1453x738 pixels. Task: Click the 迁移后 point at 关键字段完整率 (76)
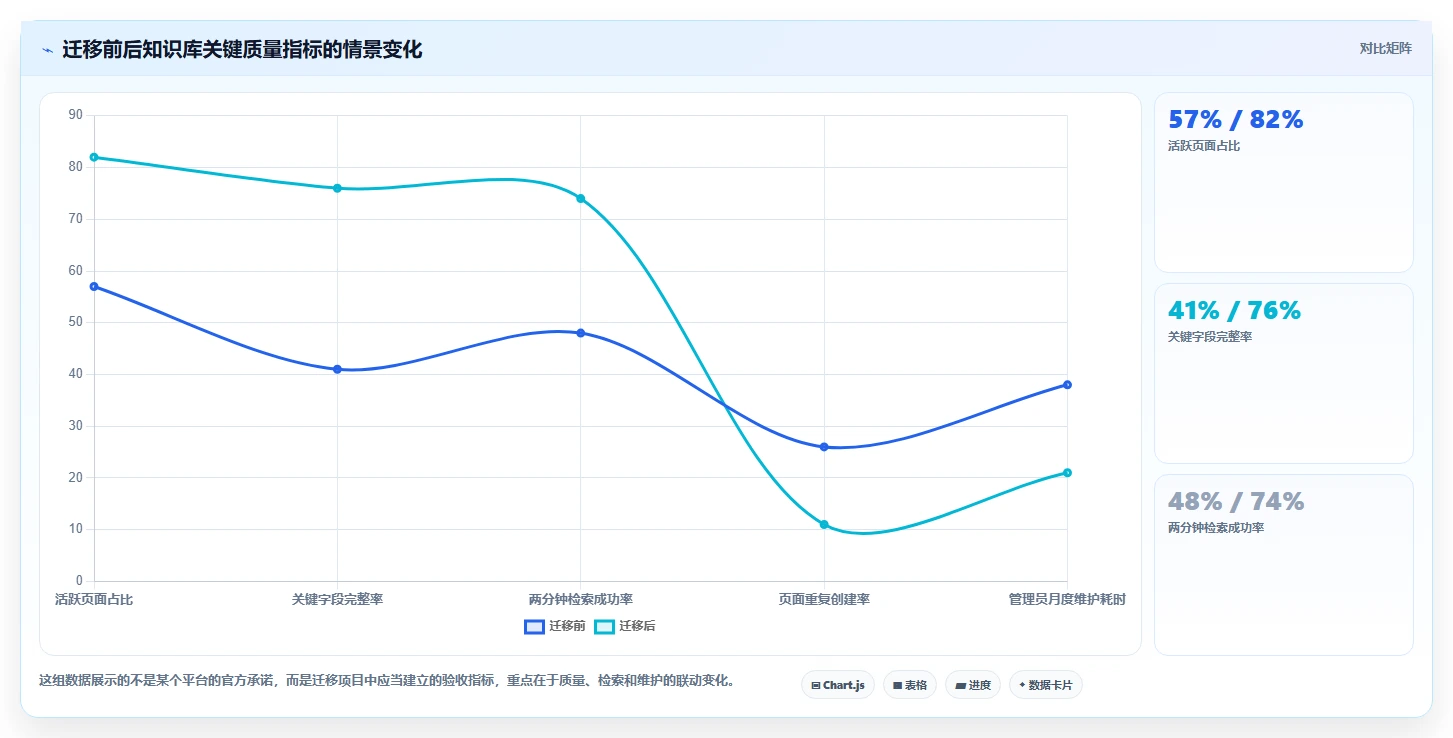pyautogui.click(x=337, y=188)
